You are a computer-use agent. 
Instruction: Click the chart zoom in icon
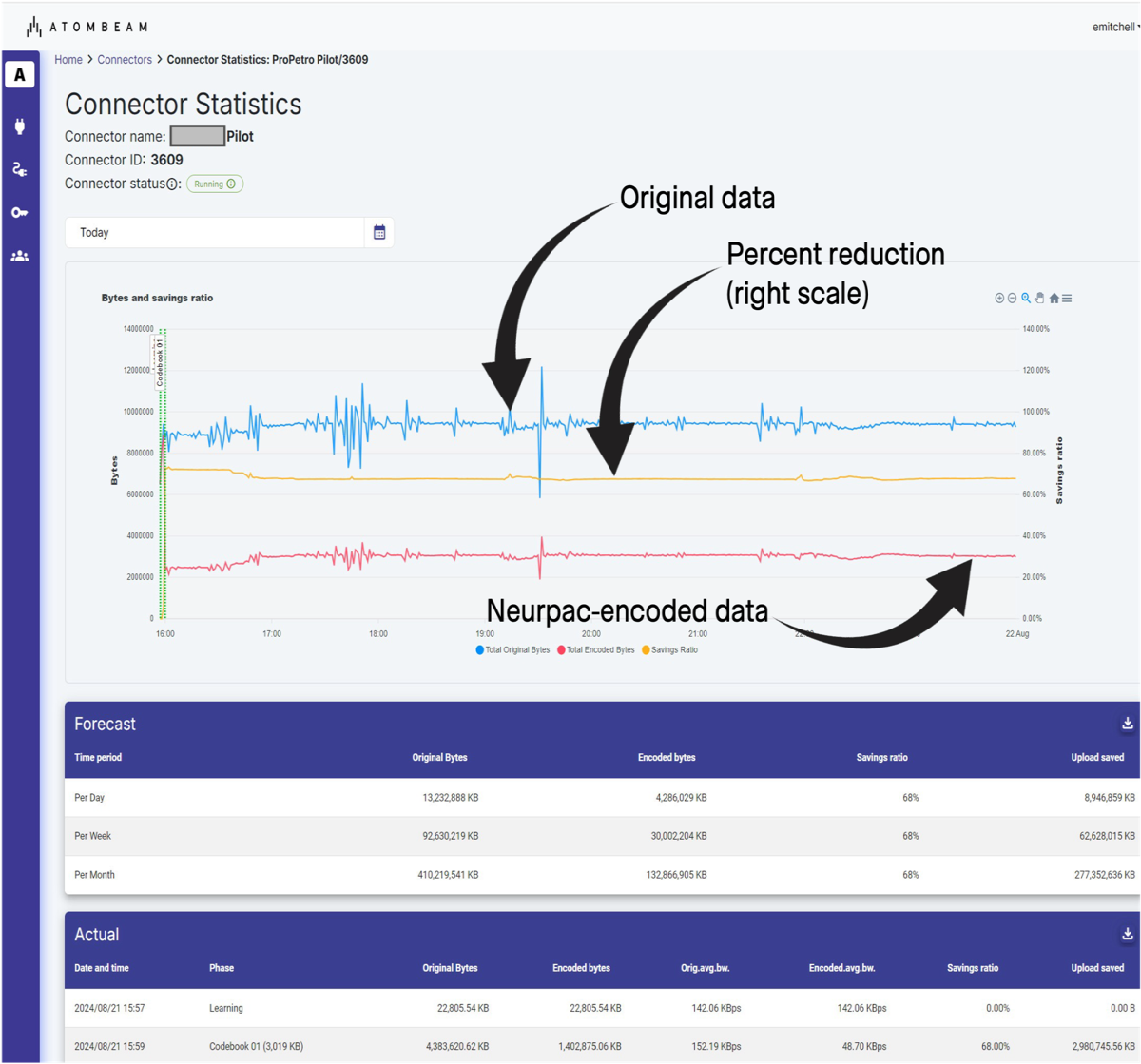[999, 299]
